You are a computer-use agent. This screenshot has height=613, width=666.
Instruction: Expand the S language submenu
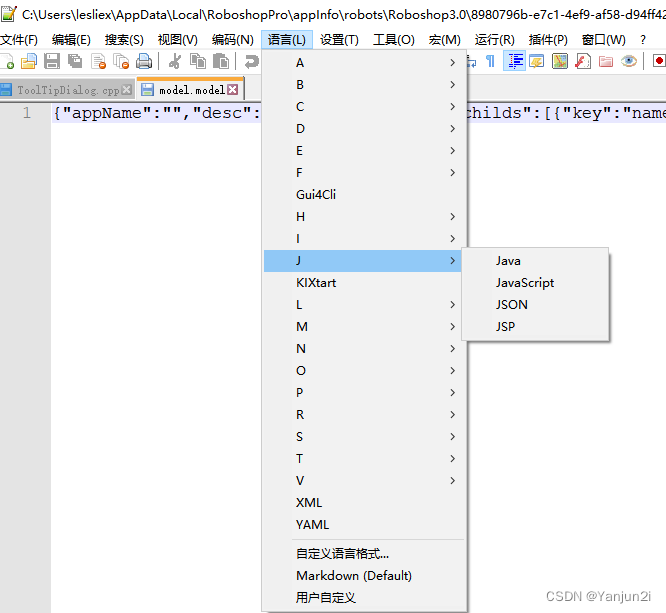click(364, 437)
